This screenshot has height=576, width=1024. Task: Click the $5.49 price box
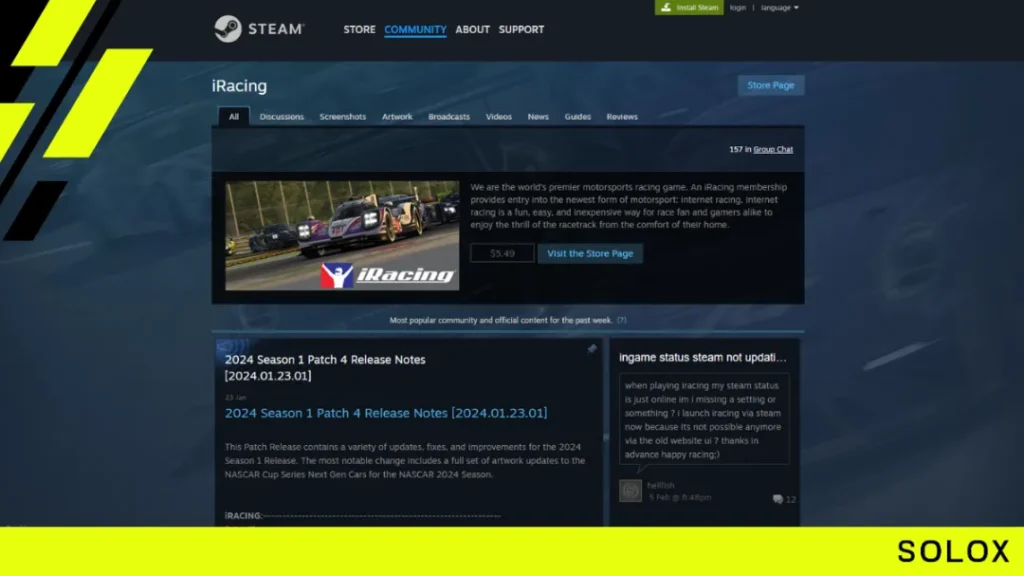tap(502, 253)
